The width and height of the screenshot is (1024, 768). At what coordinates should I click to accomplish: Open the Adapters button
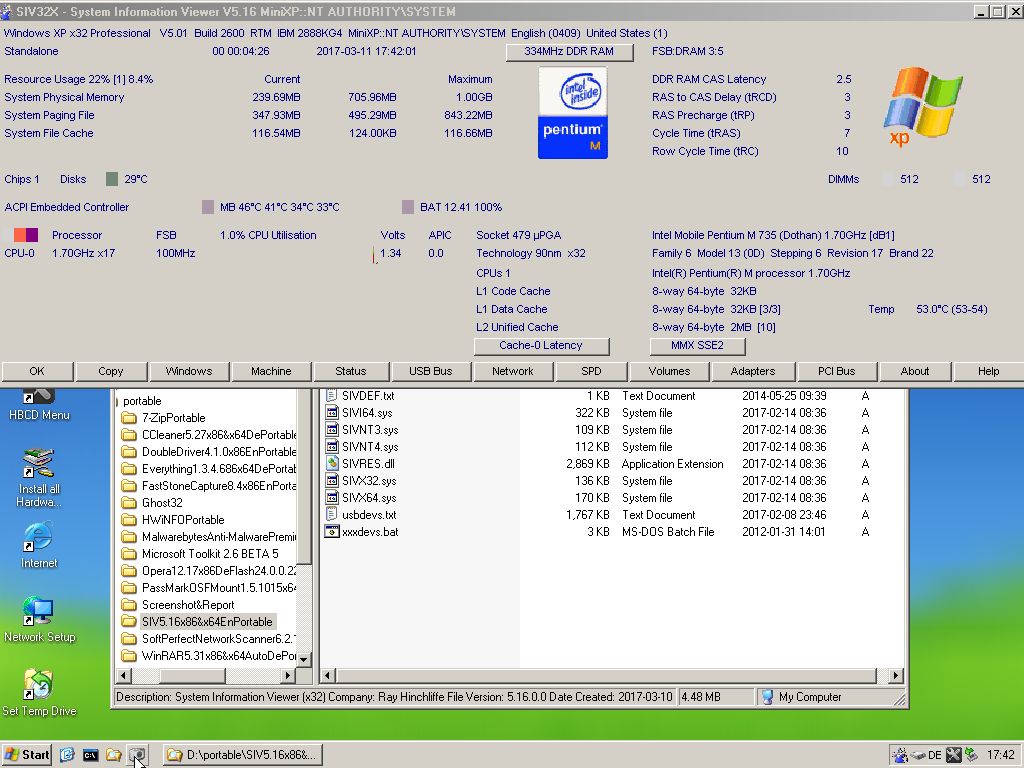[x=753, y=371]
